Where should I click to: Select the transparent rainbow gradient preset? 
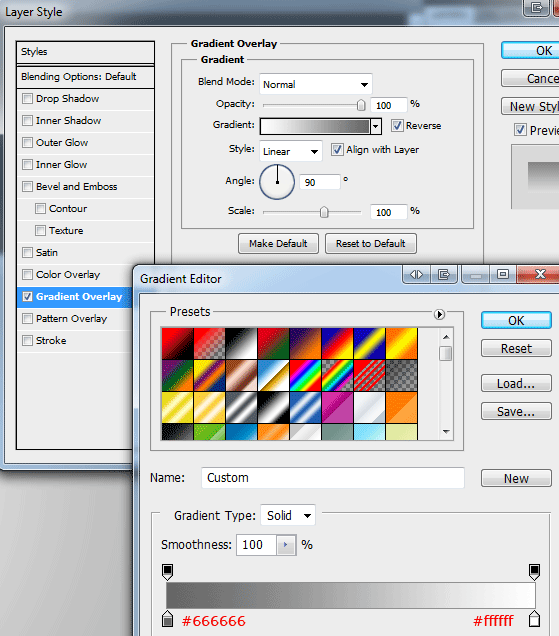click(x=338, y=376)
